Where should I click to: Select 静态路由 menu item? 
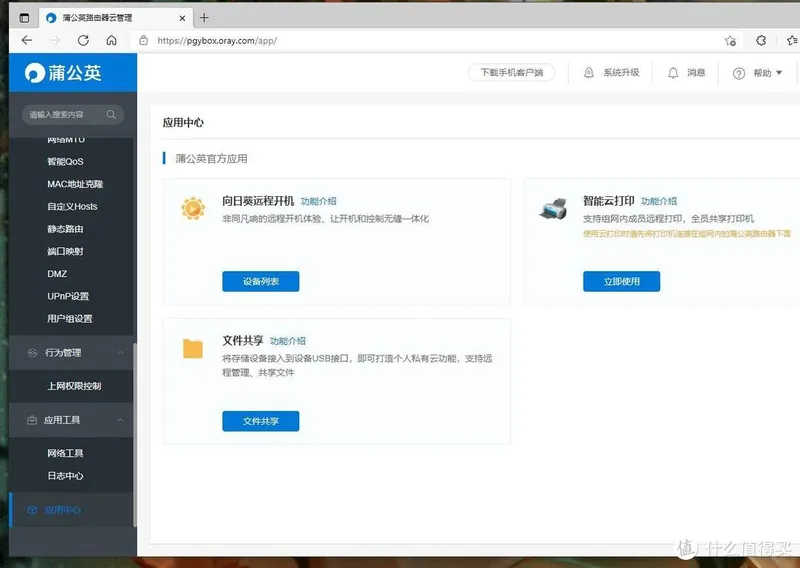pos(65,229)
